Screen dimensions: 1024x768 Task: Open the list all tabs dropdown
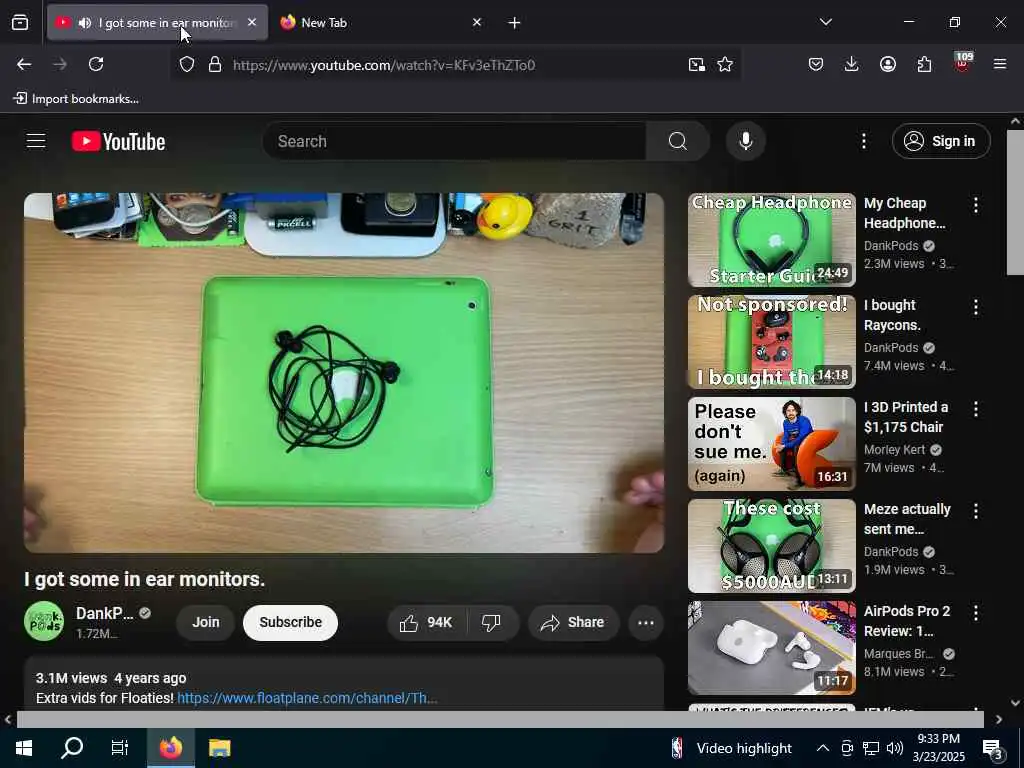tap(825, 22)
